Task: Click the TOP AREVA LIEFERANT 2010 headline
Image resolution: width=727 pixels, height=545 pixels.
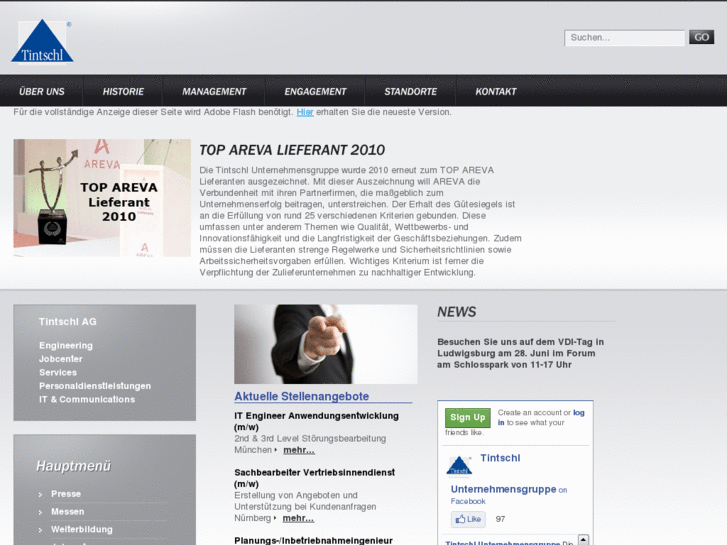Action: (x=292, y=150)
